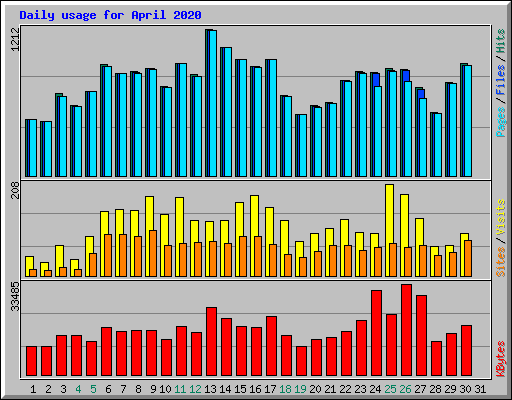Click day label 16 on the x-axis
The height and width of the screenshot is (400, 512).
pos(255,389)
